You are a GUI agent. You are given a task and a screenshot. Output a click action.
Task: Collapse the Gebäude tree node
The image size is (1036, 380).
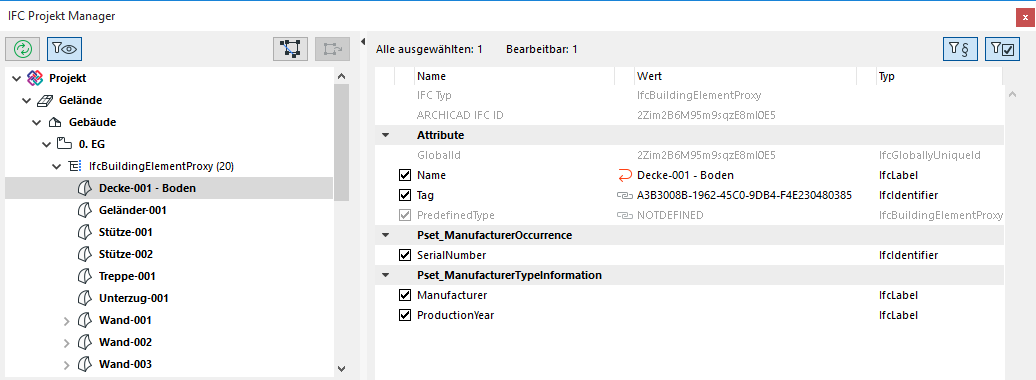coord(36,123)
